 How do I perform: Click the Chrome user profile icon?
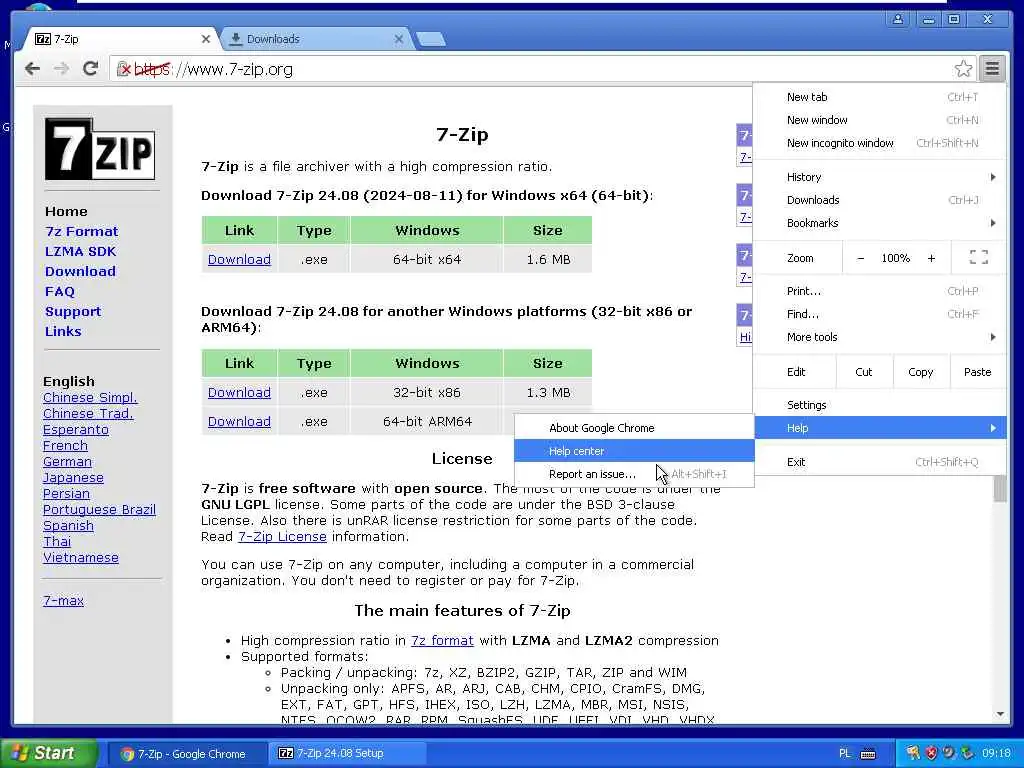[898, 20]
